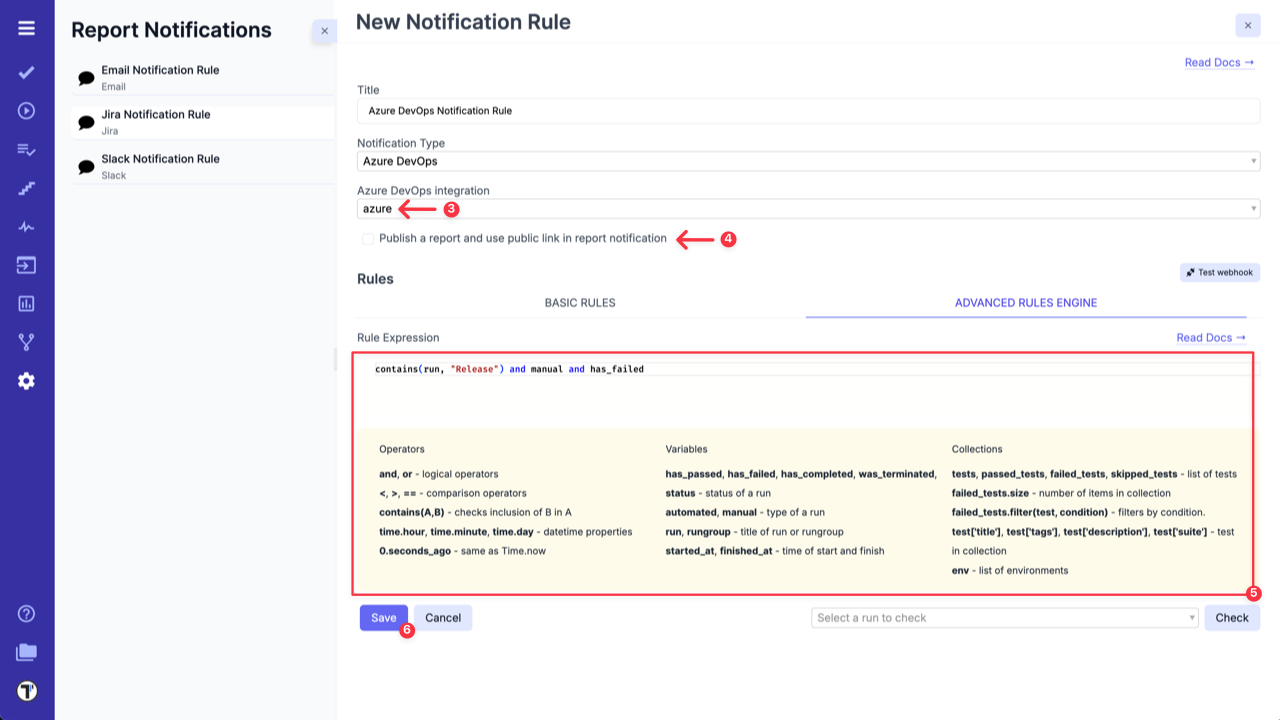The height and width of the screenshot is (720, 1280).
Task: Click the help question mark icon
Action: tap(26, 614)
